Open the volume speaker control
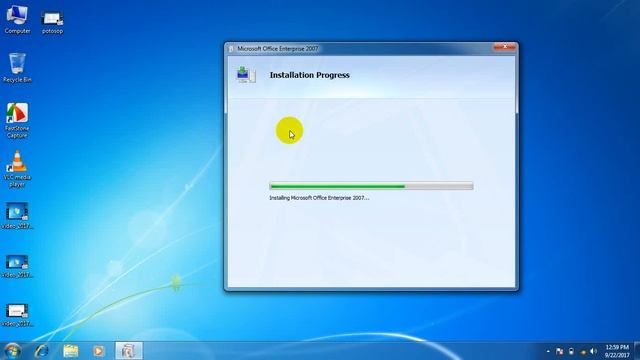The image size is (640, 360). point(593,351)
